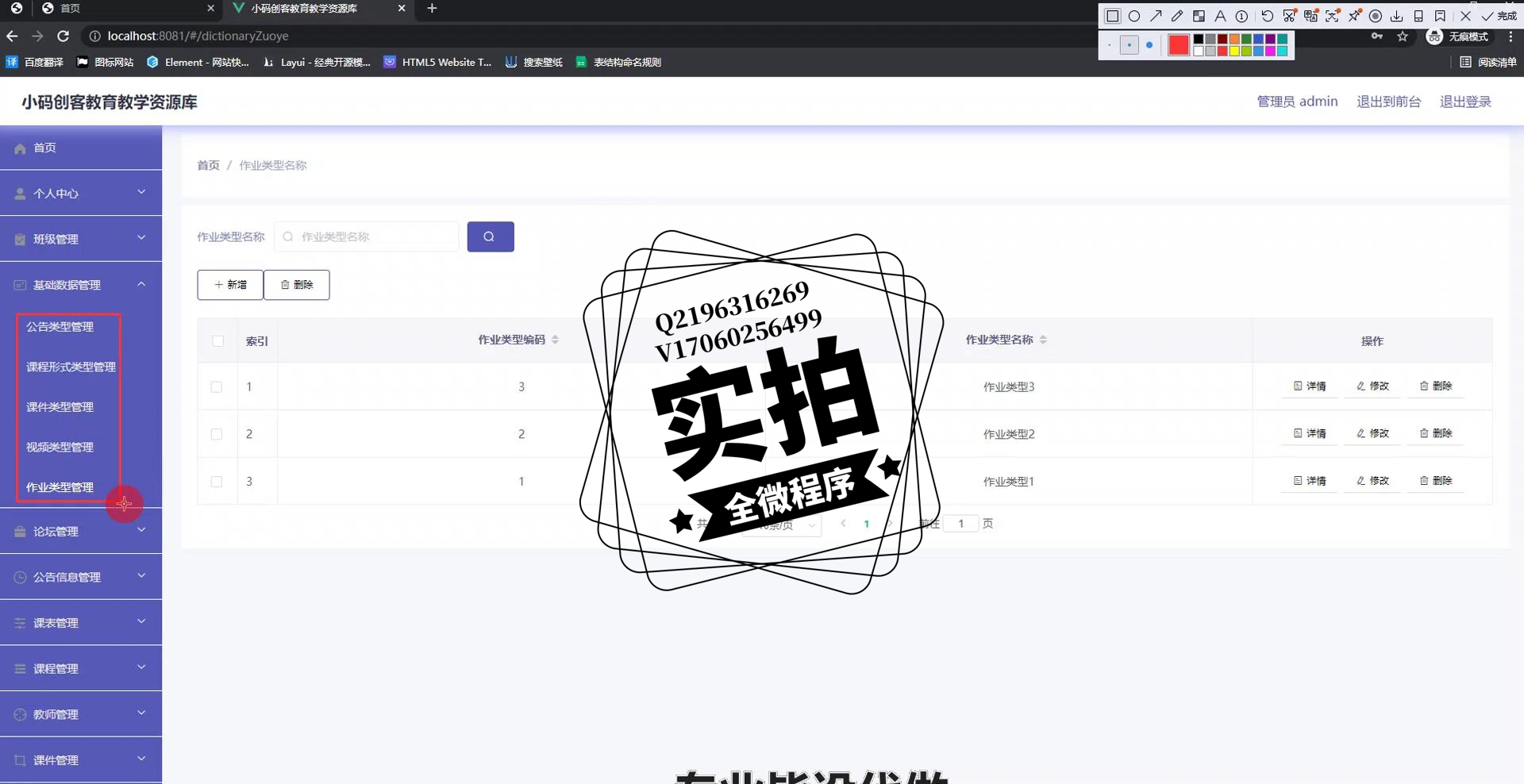Choose the smallest brush size dot
Screen dimensions: 1524x784
[1110, 45]
